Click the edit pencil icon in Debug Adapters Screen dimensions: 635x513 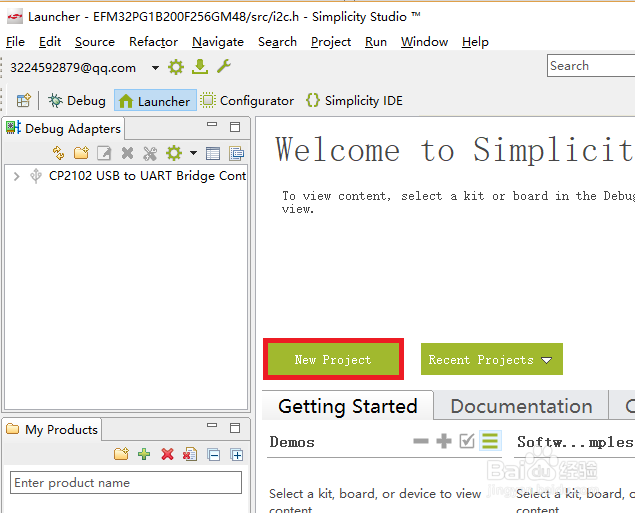coord(104,153)
